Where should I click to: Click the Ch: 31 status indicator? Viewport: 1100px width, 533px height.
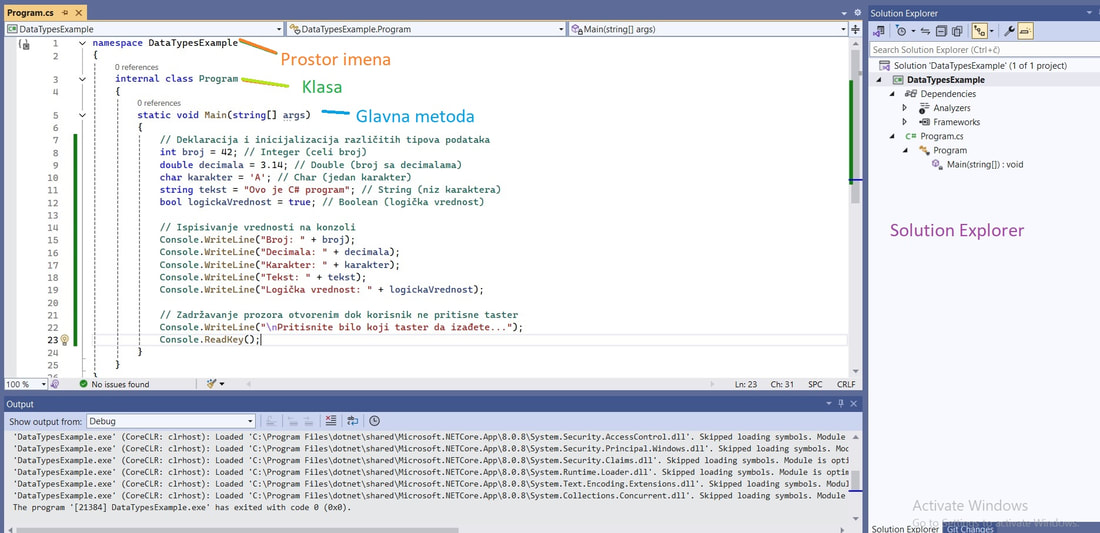[782, 384]
